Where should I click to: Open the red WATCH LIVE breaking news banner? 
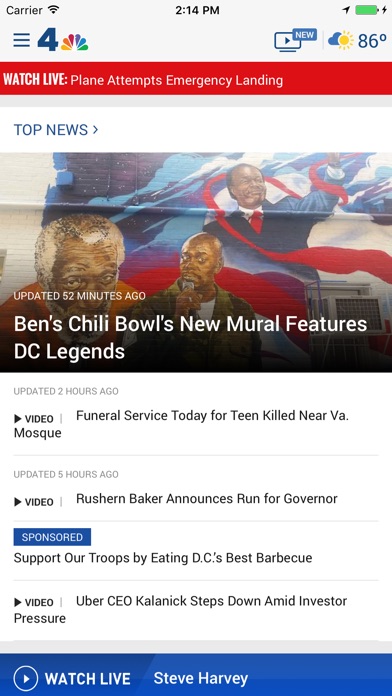[196, 79]
